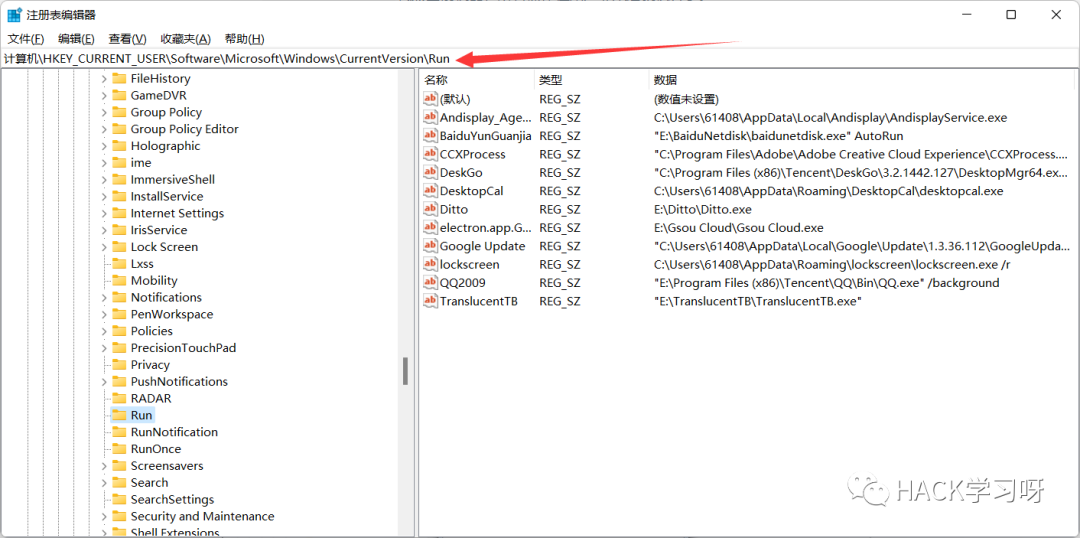Select DeskGo entry's ab icon
This screenshot has height=538, width=1080.
pyautogui.click(x=430, y=173)
